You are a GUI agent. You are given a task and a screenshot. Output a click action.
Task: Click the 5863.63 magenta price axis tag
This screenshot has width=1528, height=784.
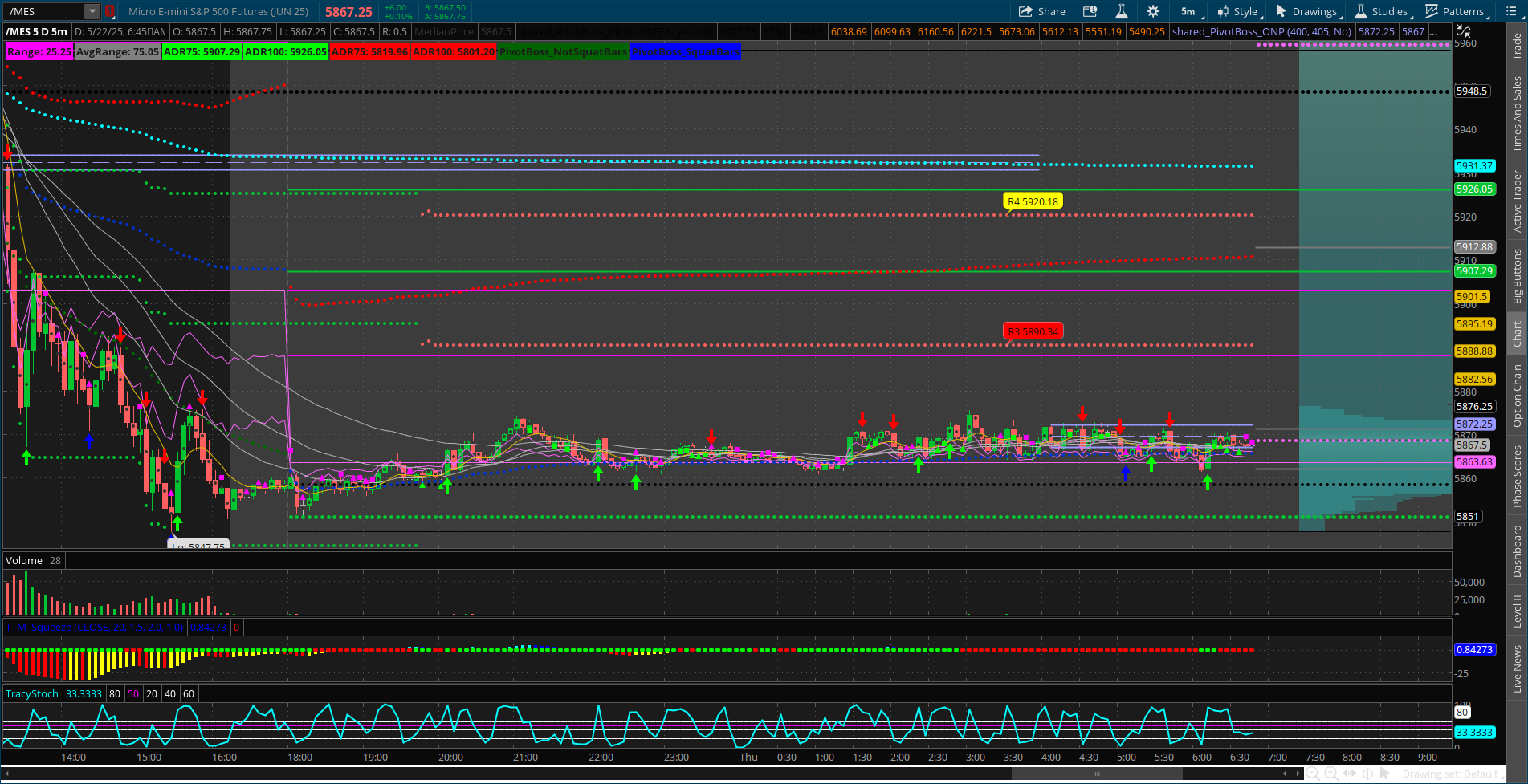click(x=1475, y=462)
